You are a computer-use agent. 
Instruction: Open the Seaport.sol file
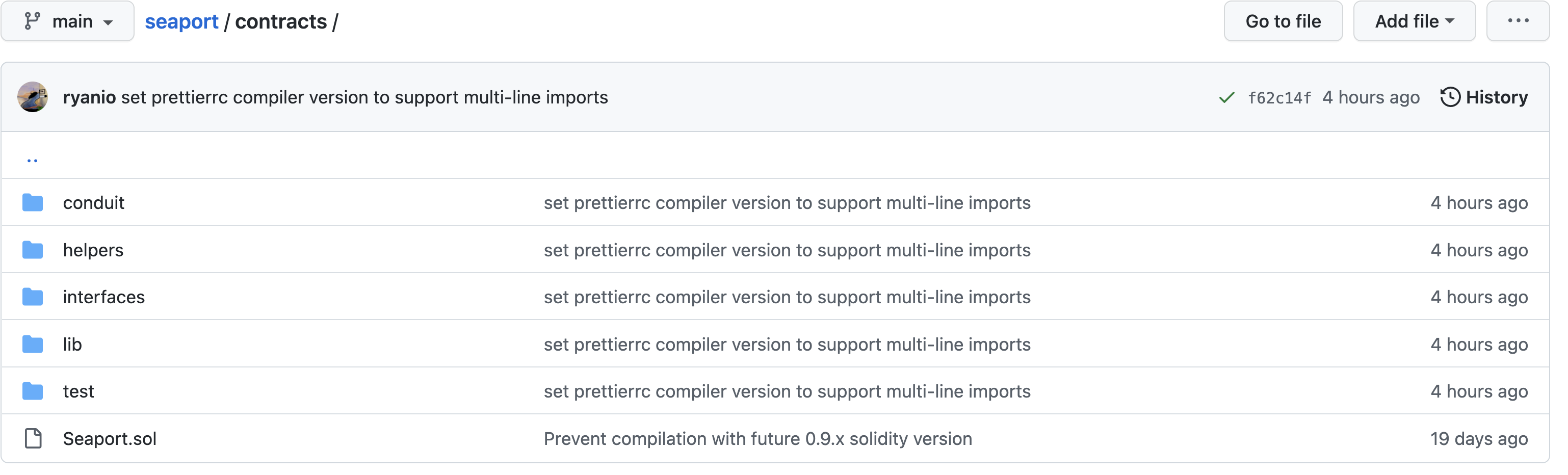pyautogui.click(x=110, y=439)
